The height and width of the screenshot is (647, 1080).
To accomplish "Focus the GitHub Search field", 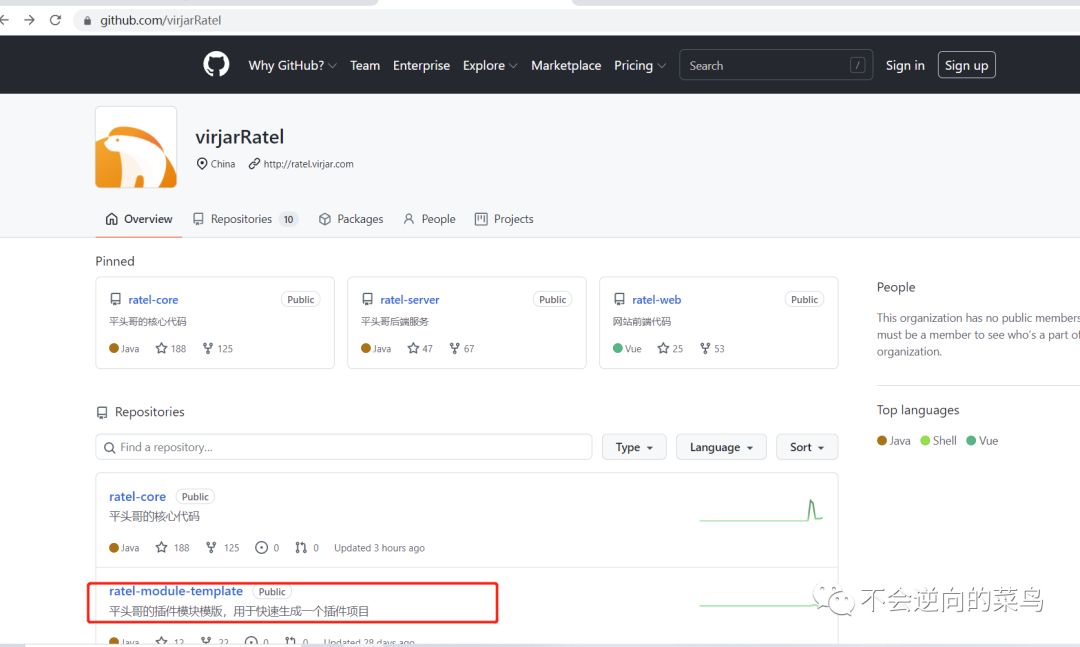I will (x=776, y=65).
